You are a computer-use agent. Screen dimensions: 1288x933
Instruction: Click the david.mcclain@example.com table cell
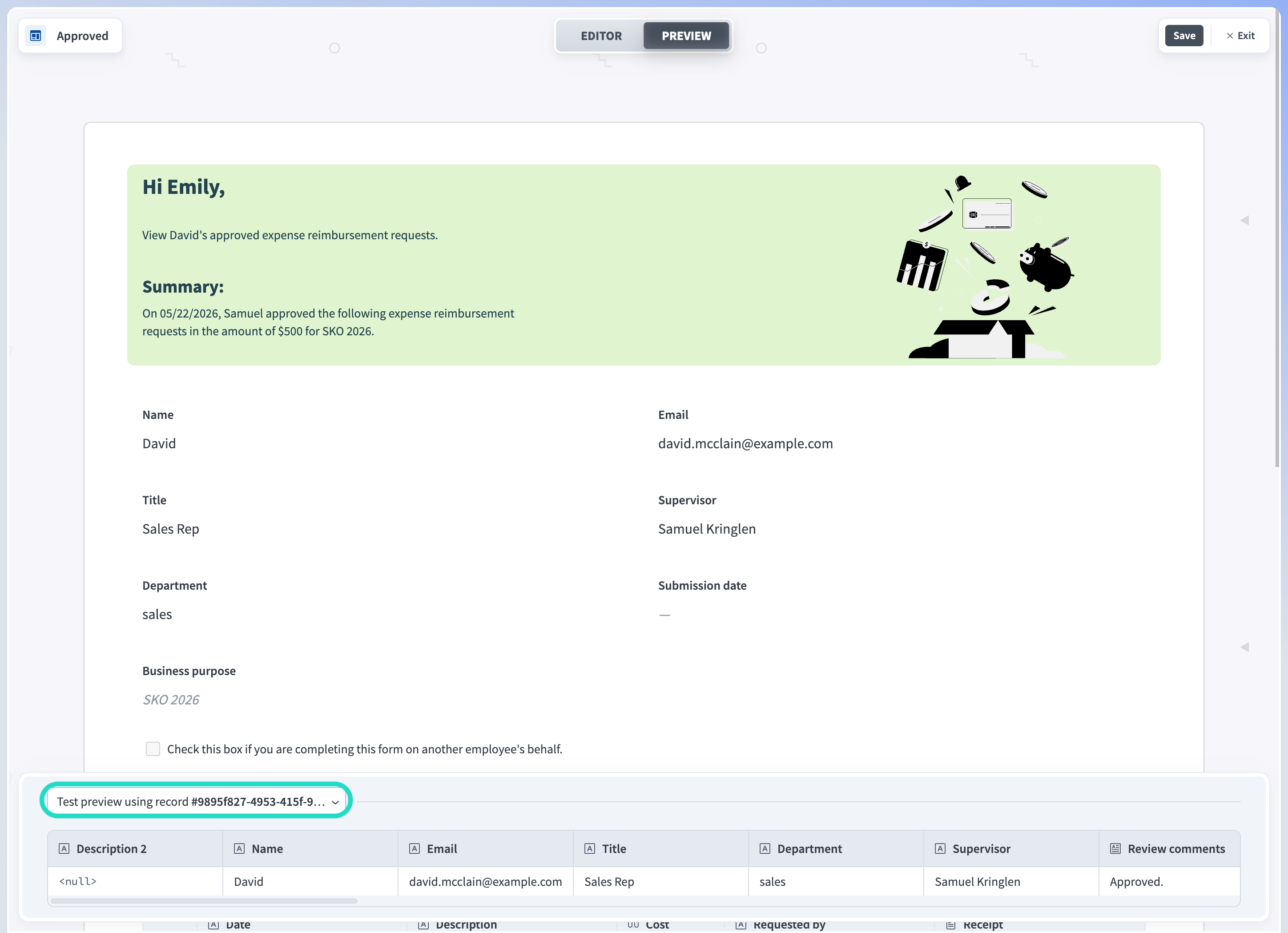(x=486, y=881)
